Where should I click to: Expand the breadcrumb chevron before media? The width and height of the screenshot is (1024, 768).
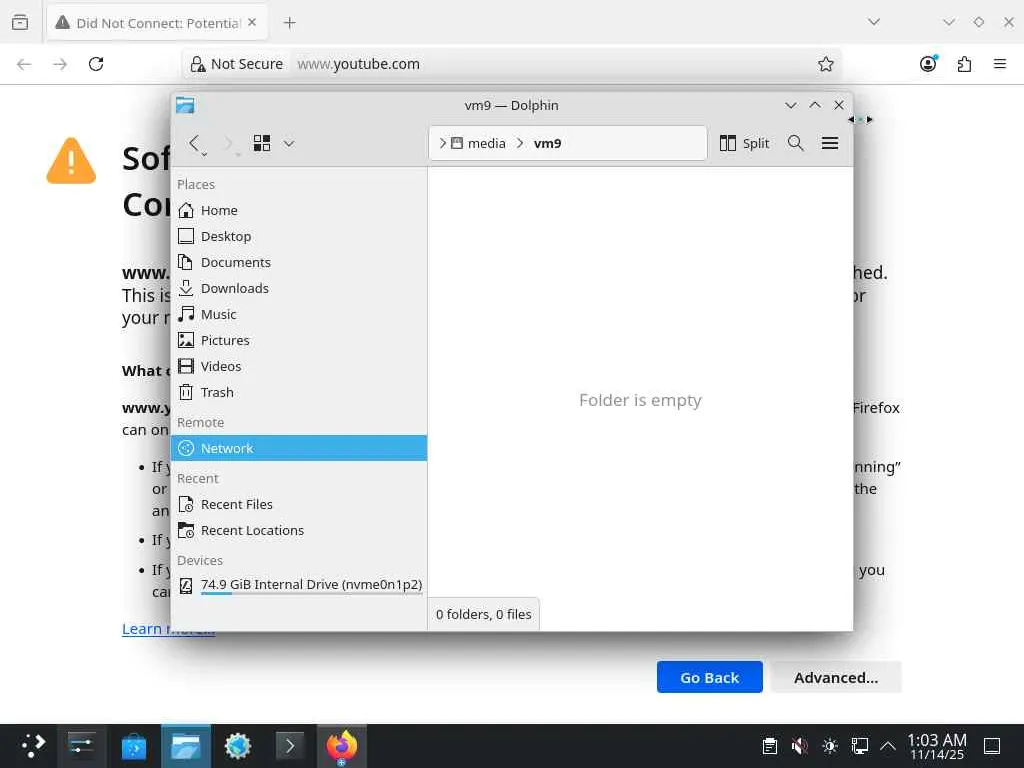[x=442, y=143]
